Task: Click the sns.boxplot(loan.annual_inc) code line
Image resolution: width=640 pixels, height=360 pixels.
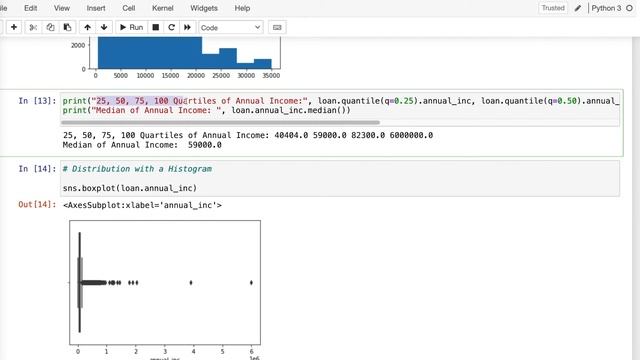Action: [x=130, y=188]
